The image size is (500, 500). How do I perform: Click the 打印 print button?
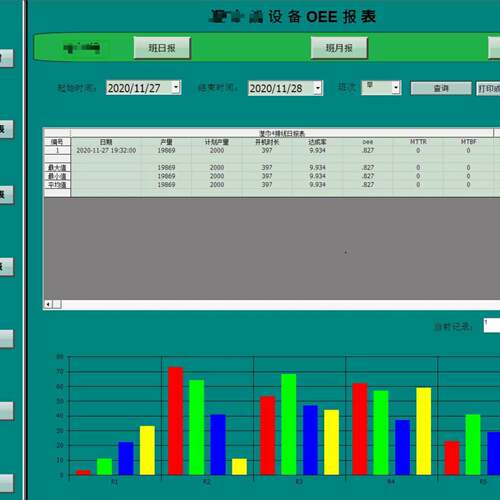point(488,88)
